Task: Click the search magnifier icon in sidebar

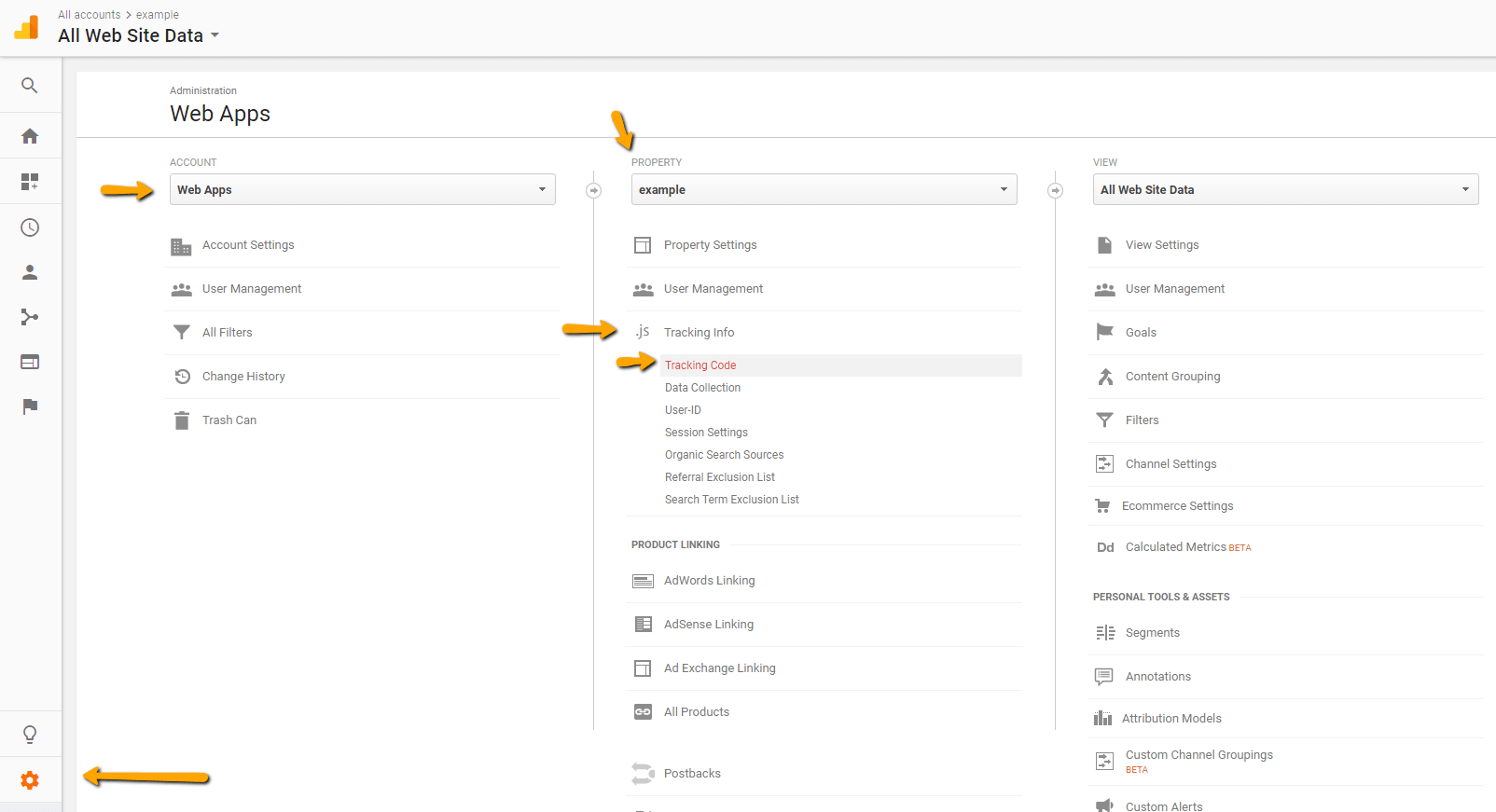Action: point(30,86)
